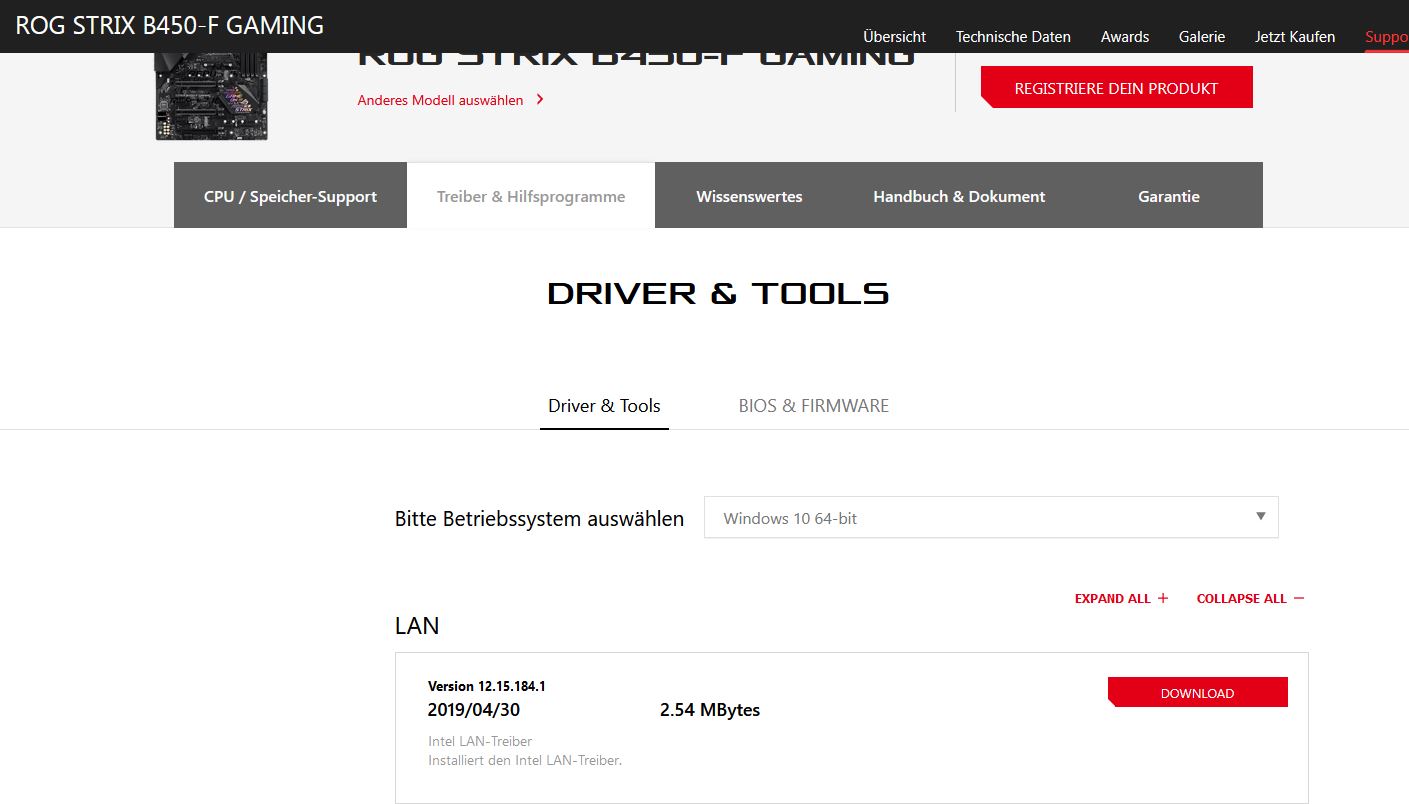Click the Intel LAN-Treiber description
This screenshot has height=804, width=1409.
480,741
